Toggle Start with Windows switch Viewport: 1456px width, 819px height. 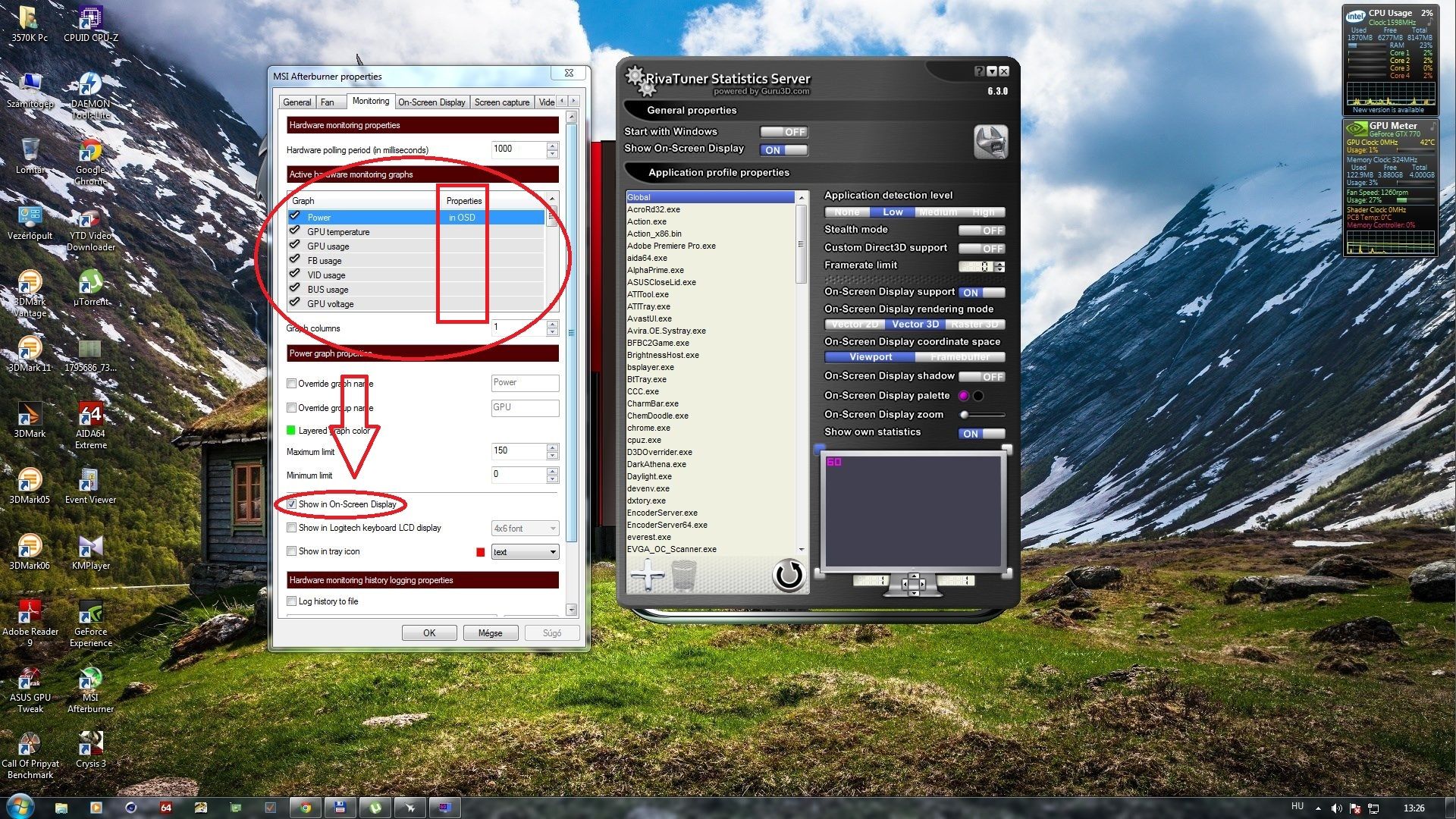click(x=784, y=132)
